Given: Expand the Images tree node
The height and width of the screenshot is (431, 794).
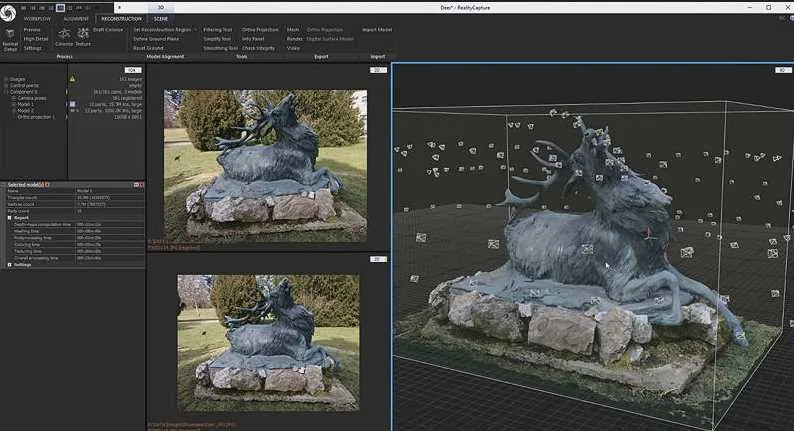Looking at the screenshot, I should click(6, 80).
